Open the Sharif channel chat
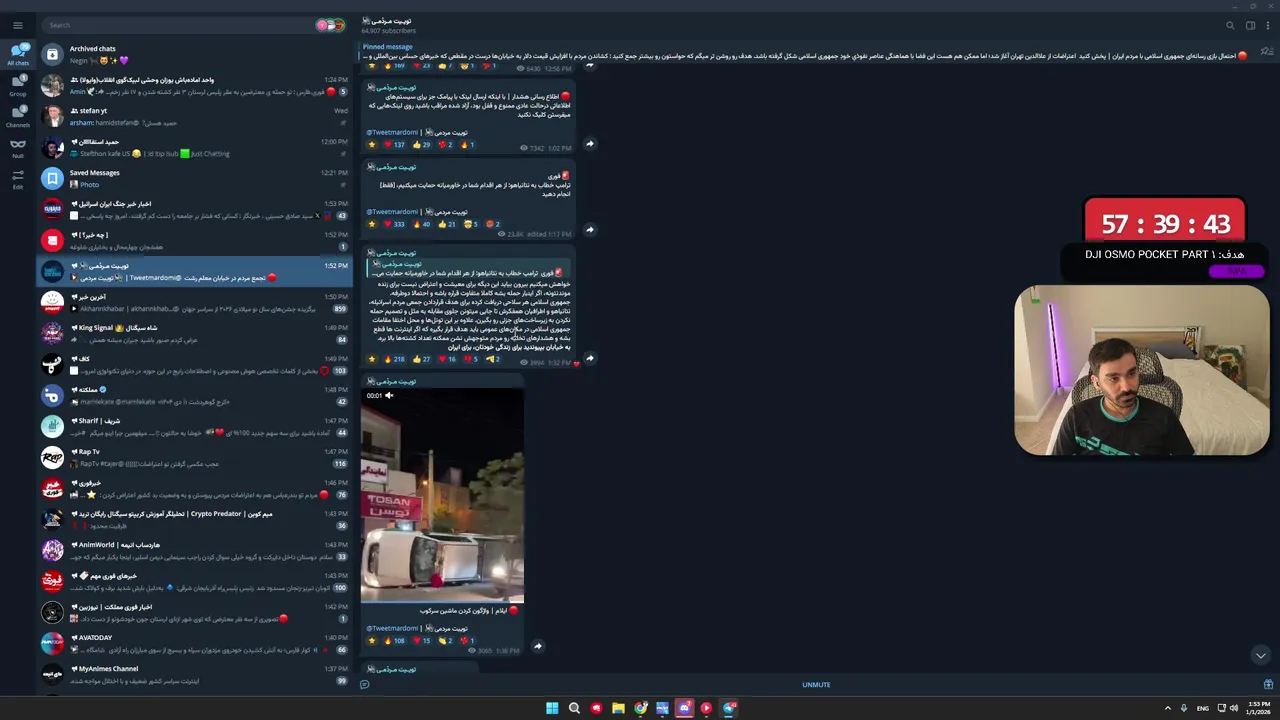 pos(195,426)
